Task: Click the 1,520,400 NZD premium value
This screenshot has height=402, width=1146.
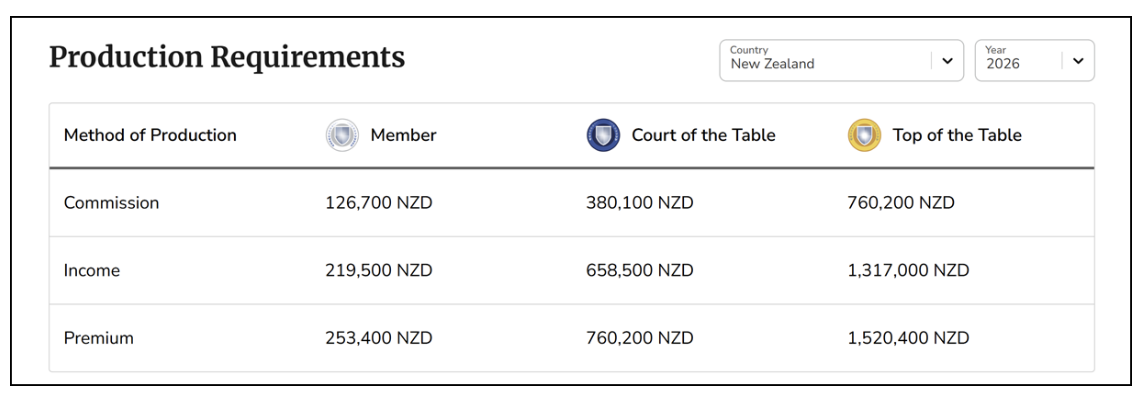Action: point(907,338)
